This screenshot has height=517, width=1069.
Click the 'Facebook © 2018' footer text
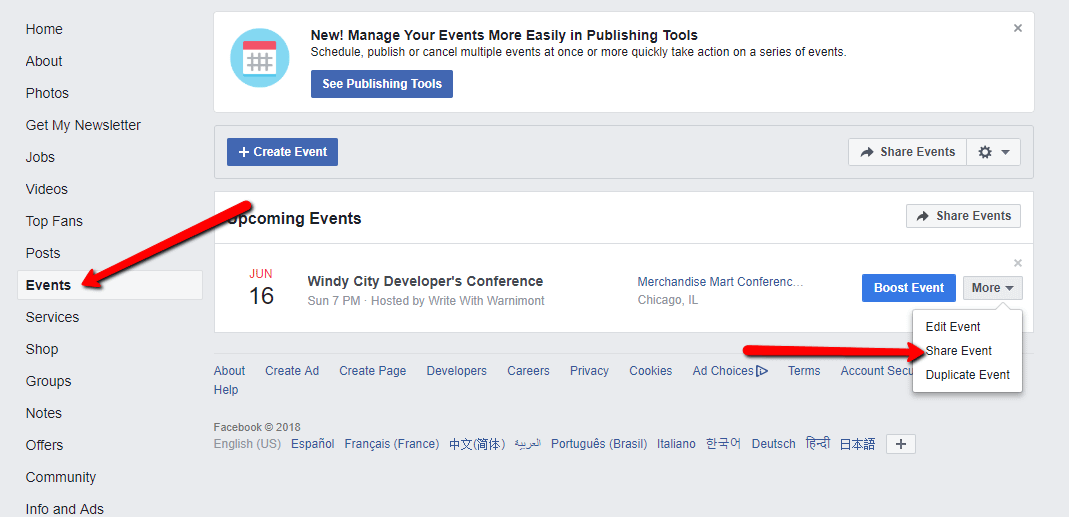click(257, 428)
